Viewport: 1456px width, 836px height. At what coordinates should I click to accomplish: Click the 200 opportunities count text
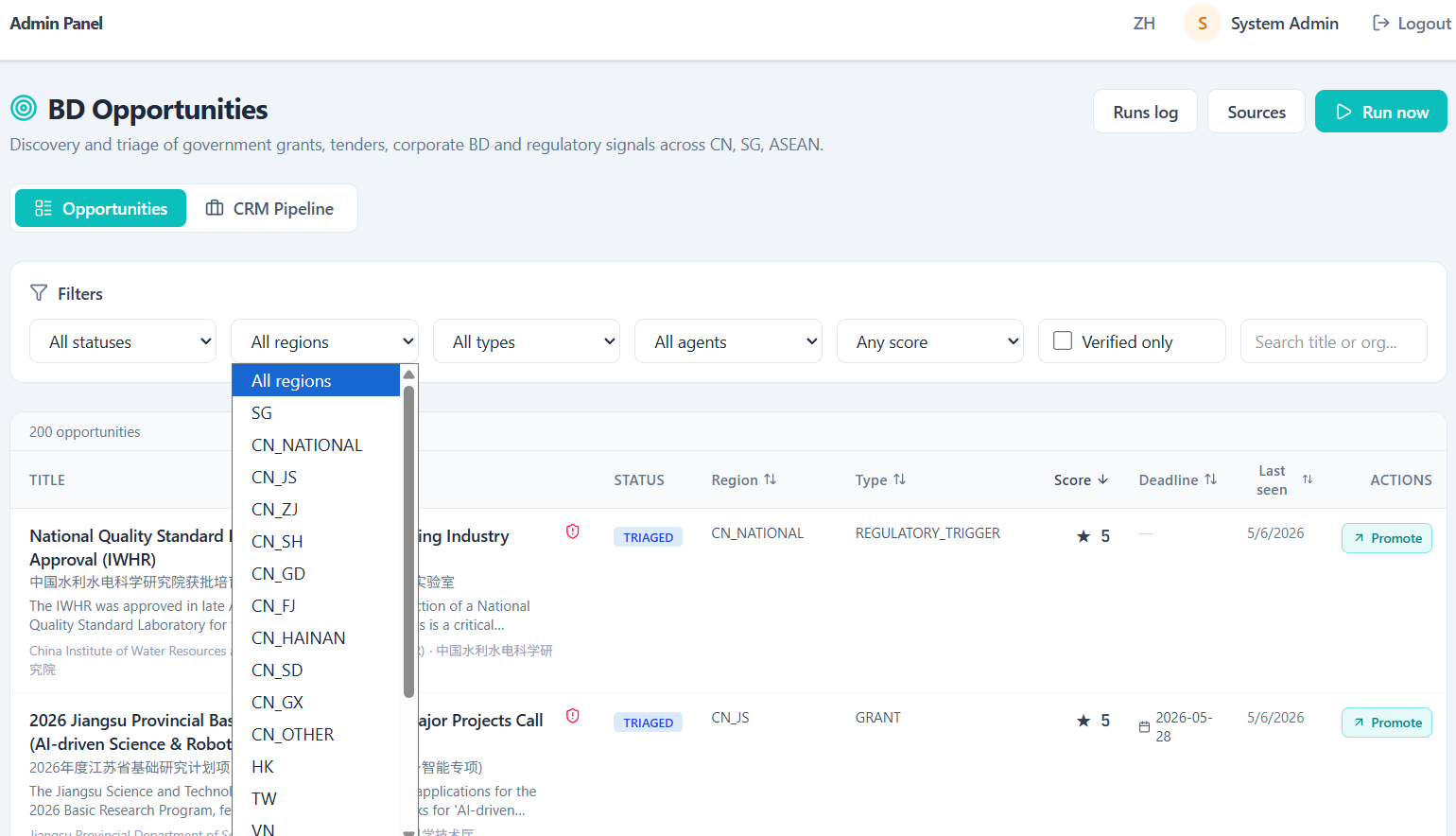click(x=85, y=432)
